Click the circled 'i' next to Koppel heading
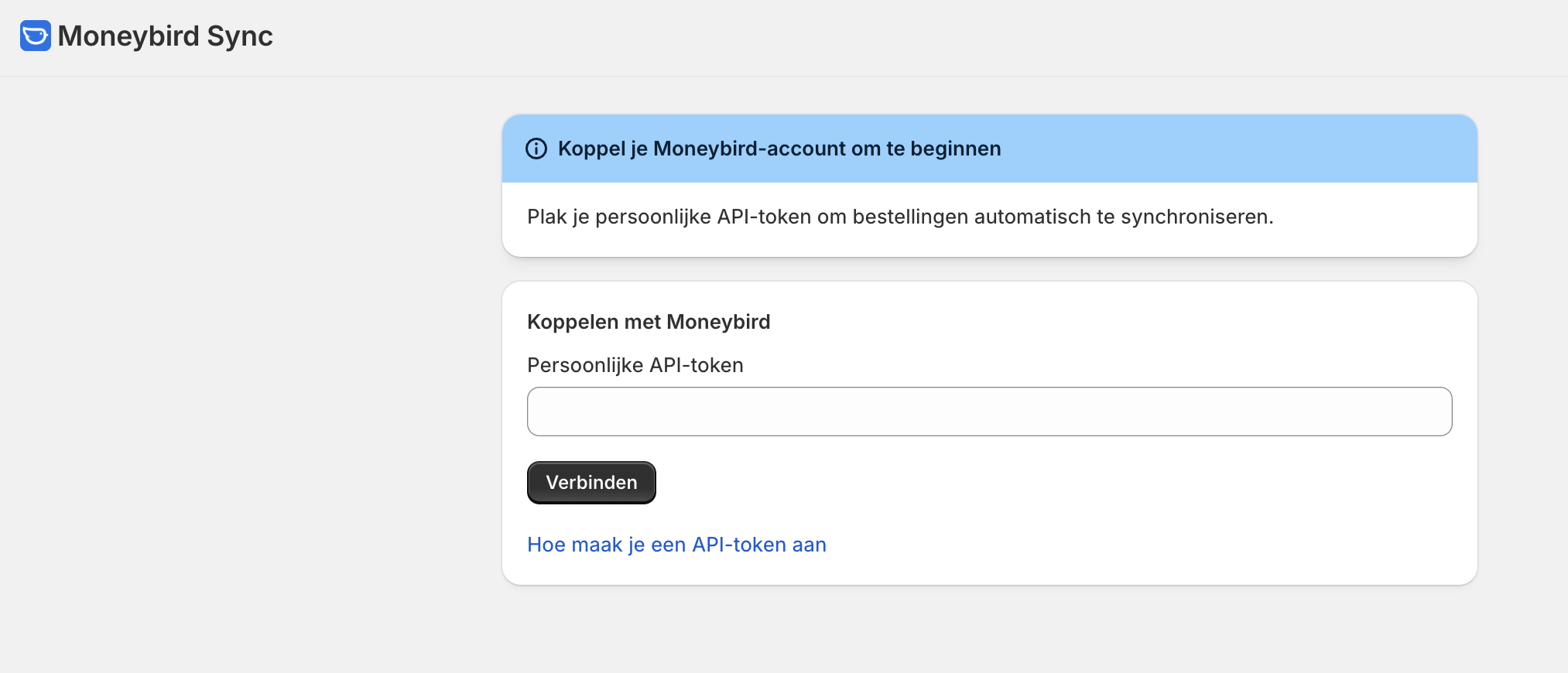Image resolution: width=1568 pixels, height=673 pixels. 536,149
